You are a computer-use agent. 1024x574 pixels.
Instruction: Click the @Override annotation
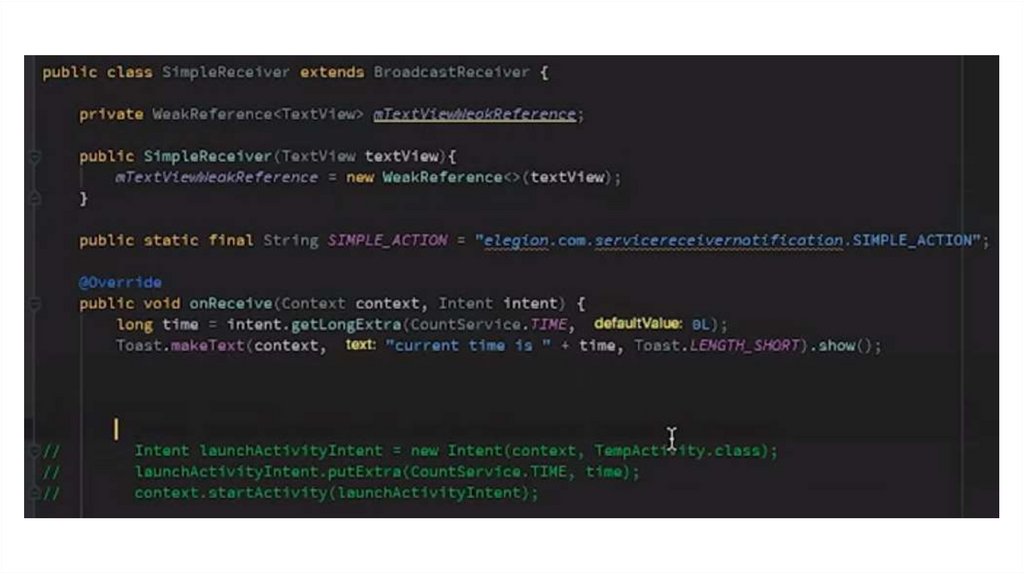120,282
